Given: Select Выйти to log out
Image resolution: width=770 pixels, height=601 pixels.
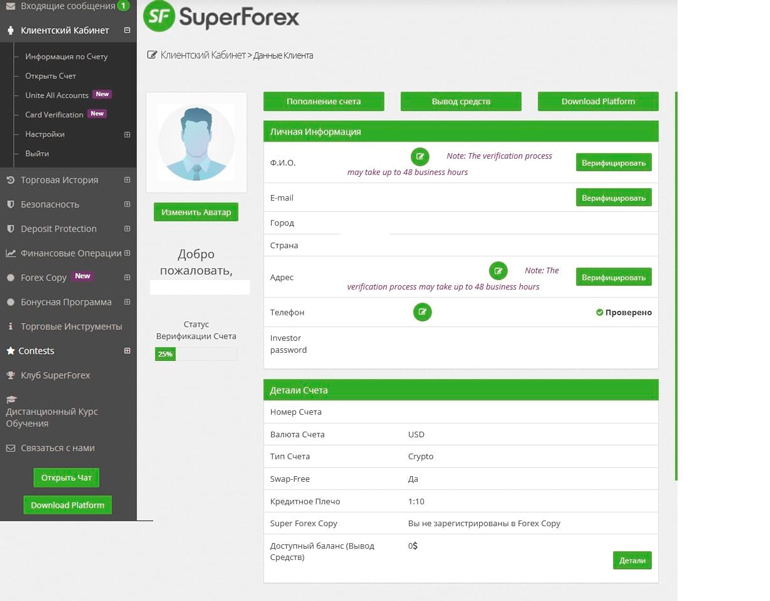Looking at the screenshot, I should (x=37, y=154).
